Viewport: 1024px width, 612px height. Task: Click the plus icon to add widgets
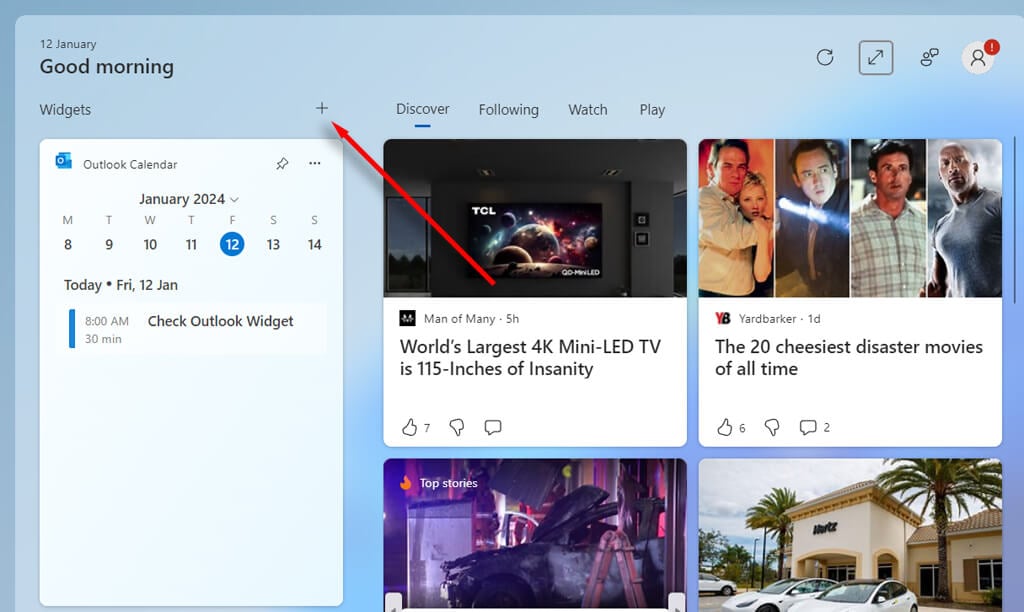tap(322, 108)
